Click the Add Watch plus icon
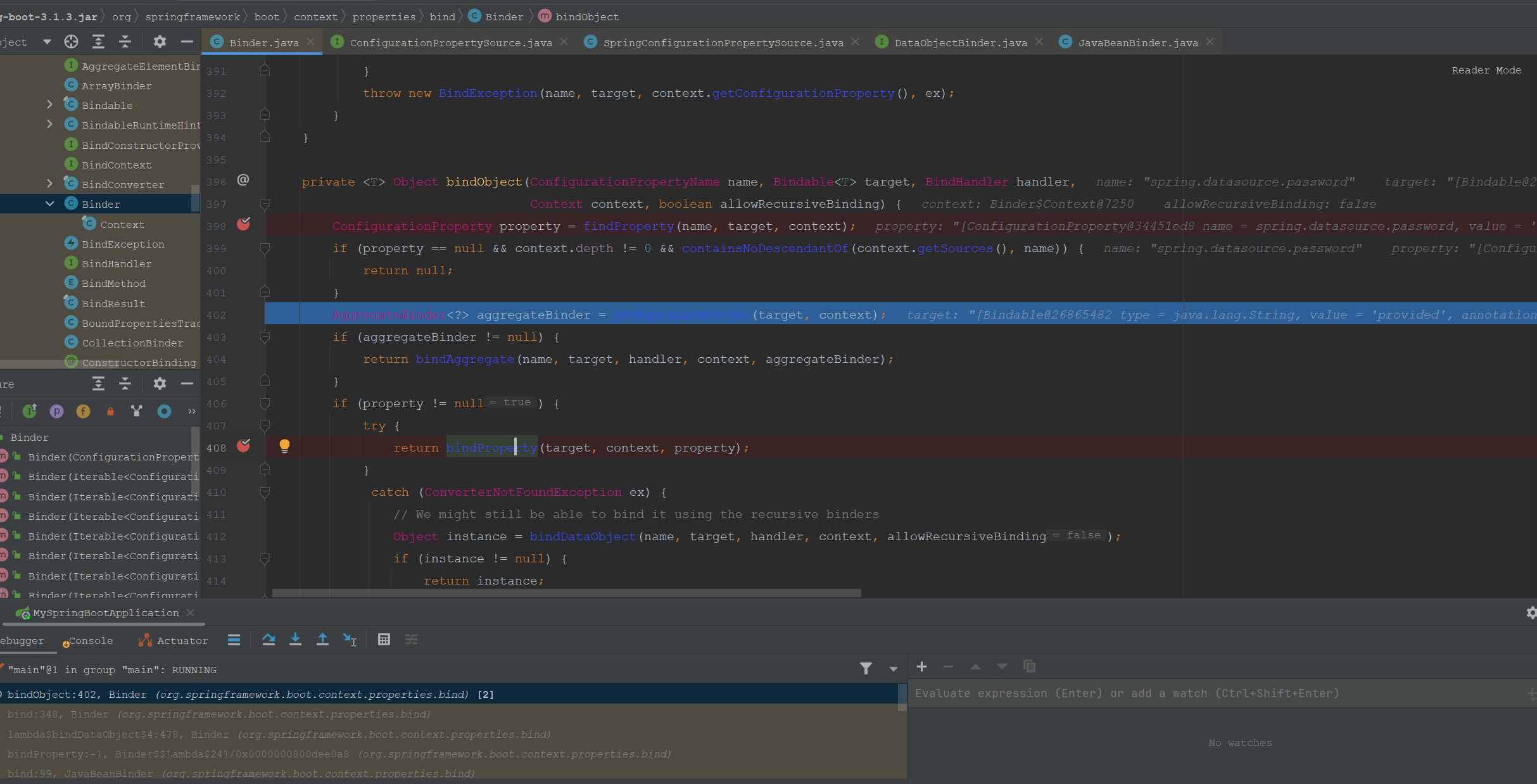 pos(921,667)
